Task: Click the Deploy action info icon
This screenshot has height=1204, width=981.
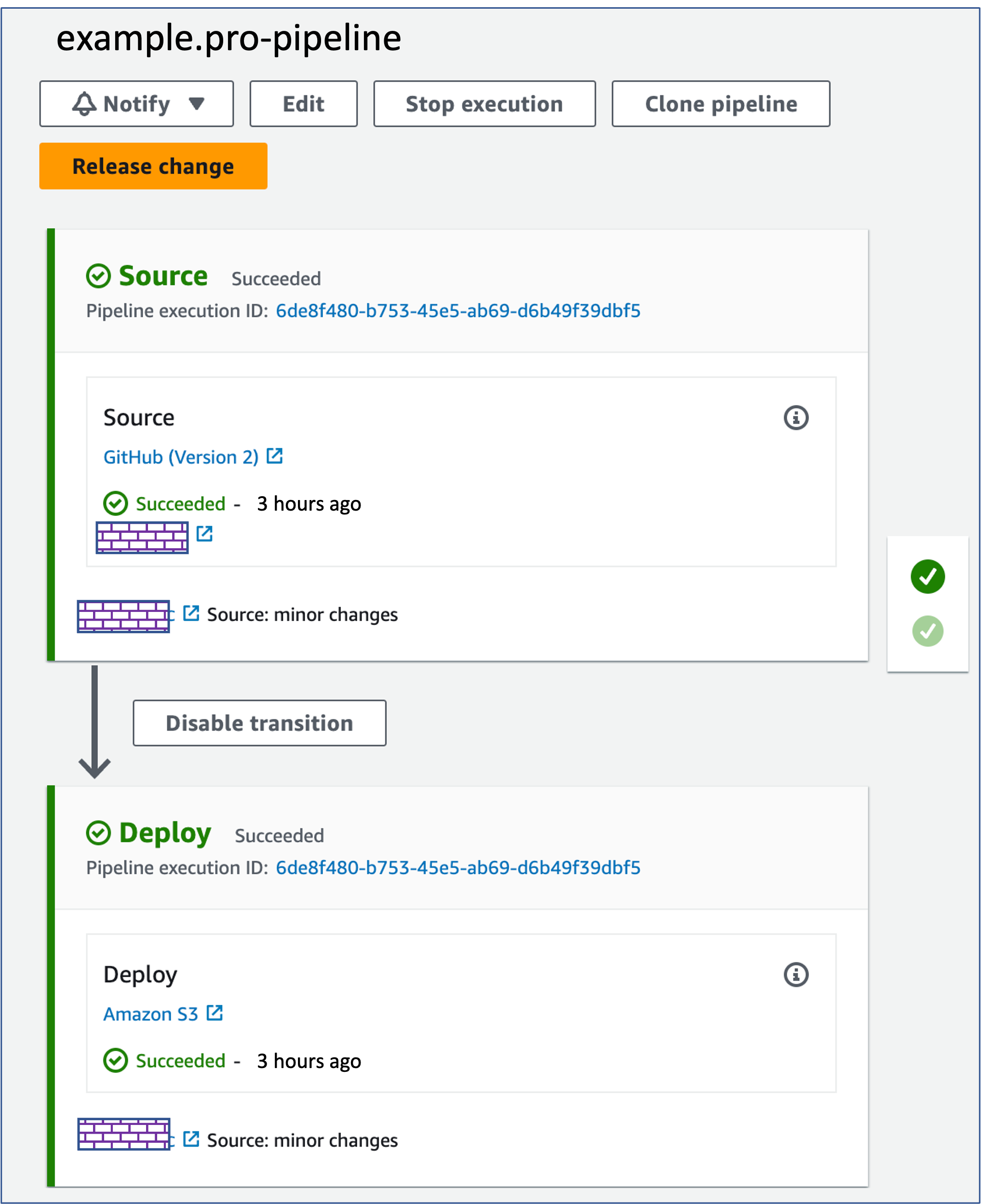Action: tap(796, 974)
